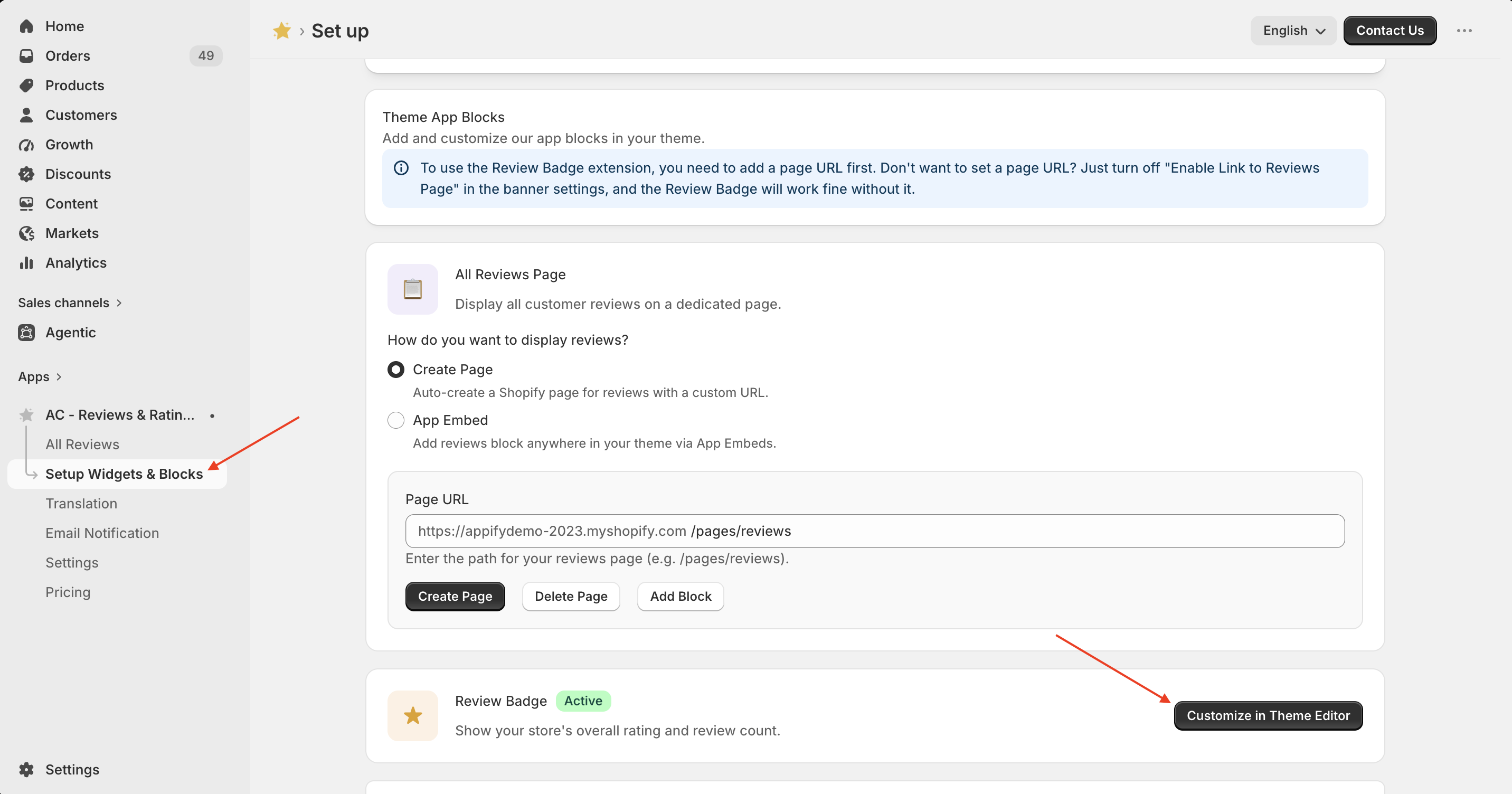Select the App Embed radio option
Image resolution: width=1512 pixels, height=794 pixels.
pos(395,420)
